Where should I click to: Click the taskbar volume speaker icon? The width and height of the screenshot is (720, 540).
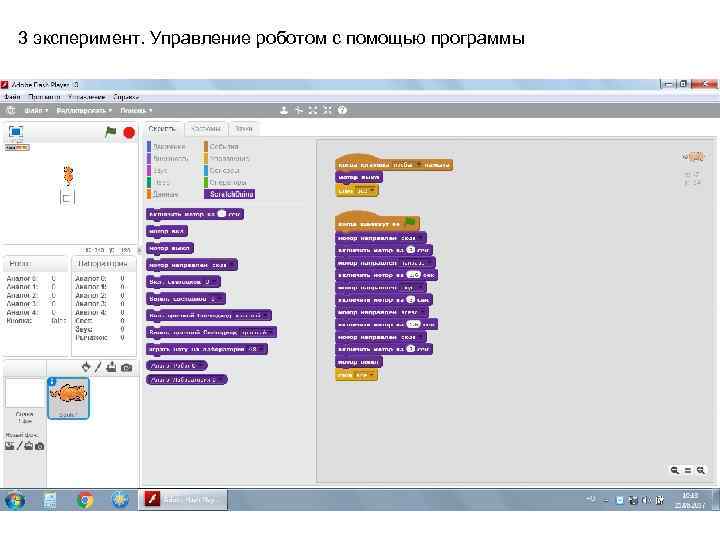(647, 501)
